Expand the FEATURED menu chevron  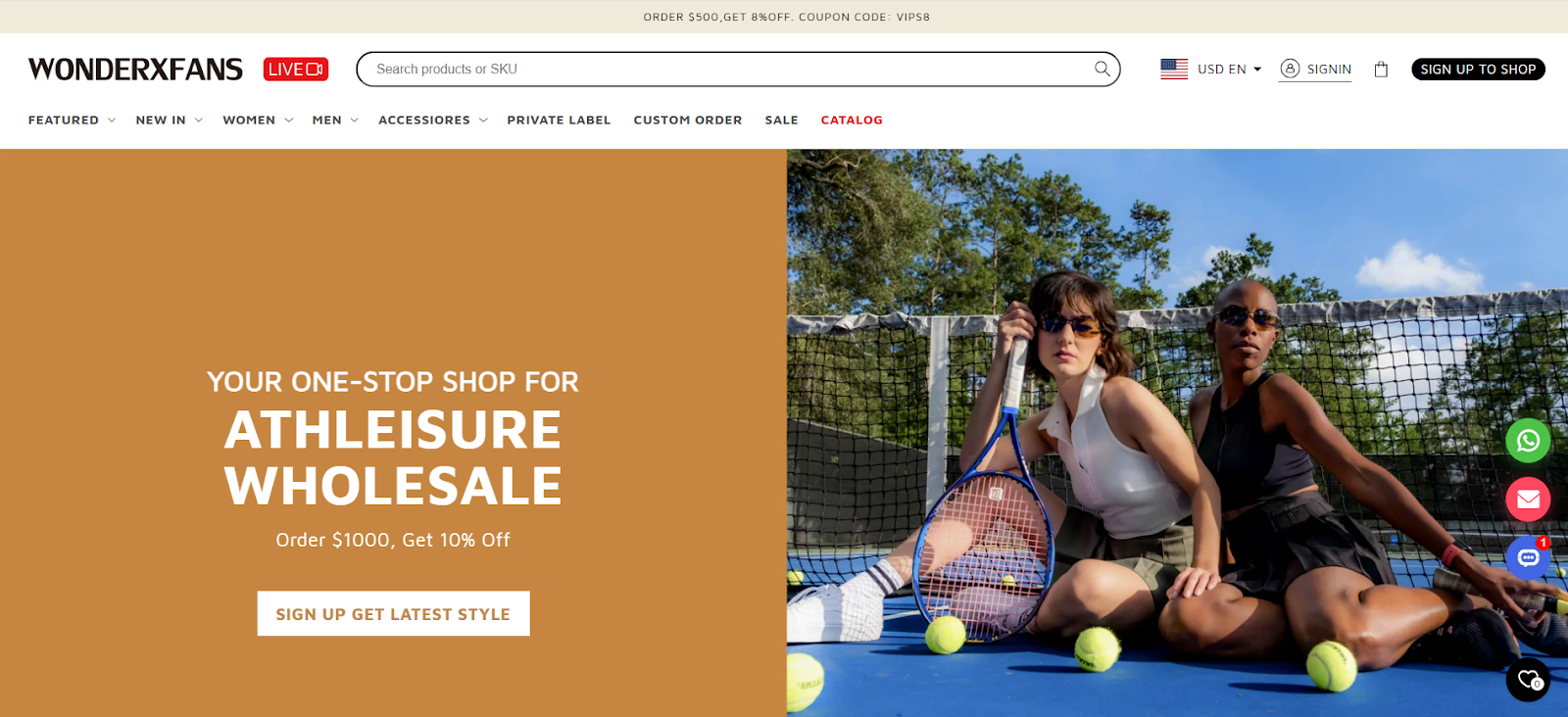[112, 120]
